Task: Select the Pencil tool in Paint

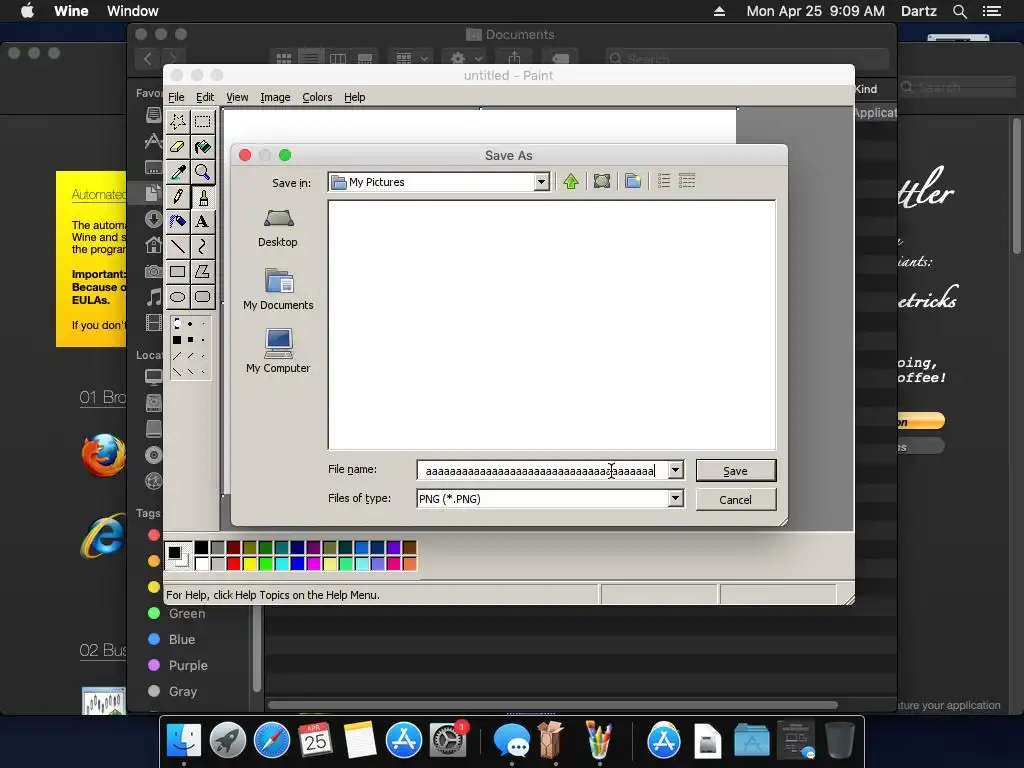Action: point(178,197)
